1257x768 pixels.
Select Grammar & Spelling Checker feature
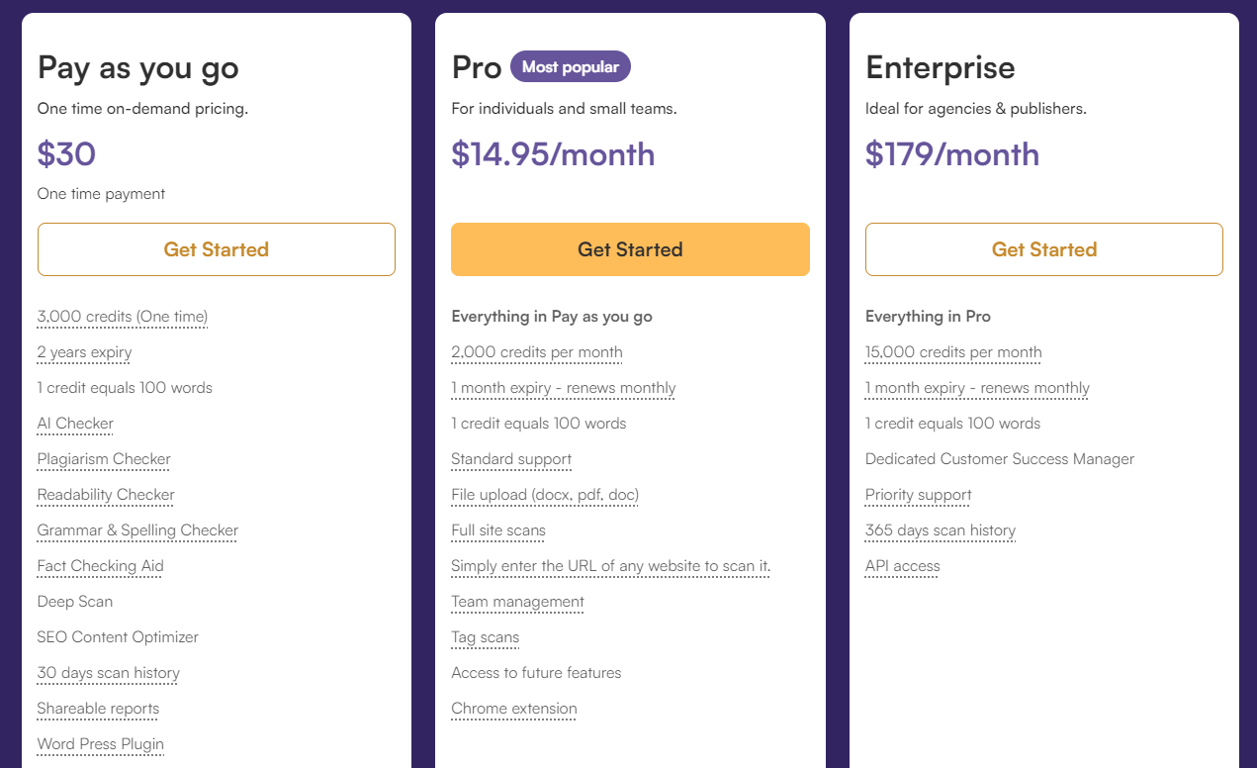(x=137, y=530)
